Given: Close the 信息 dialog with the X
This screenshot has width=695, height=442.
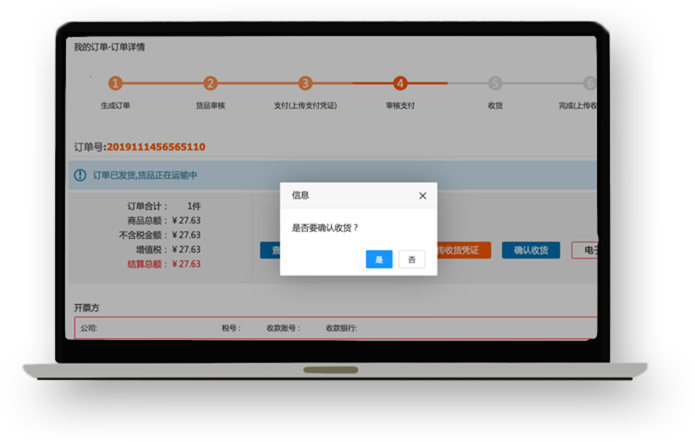Looking at the screenshot, I should click(422, 196).
